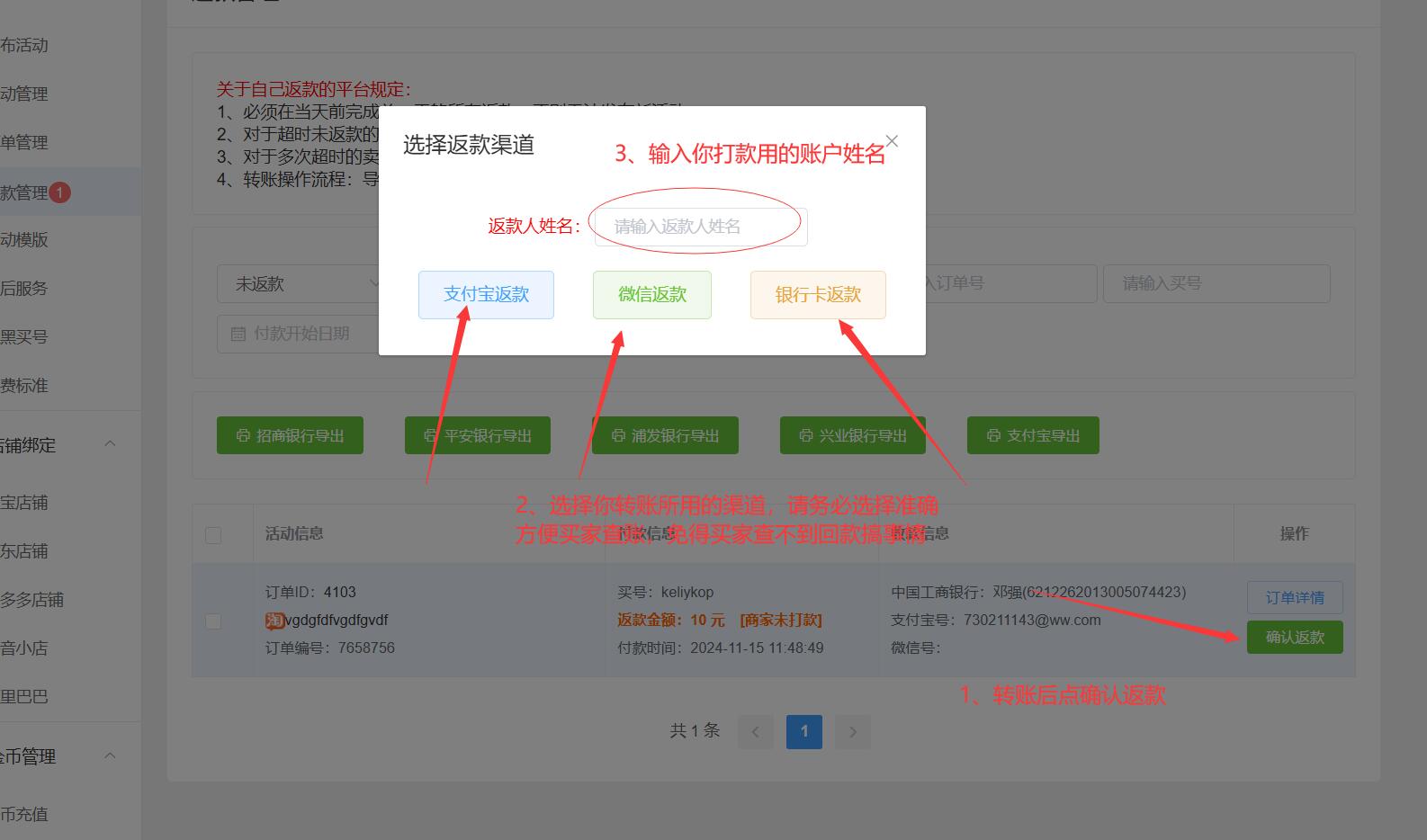Click the Taobao icon beside the order title
1427x840 pixels.
[x=274, y=621]
